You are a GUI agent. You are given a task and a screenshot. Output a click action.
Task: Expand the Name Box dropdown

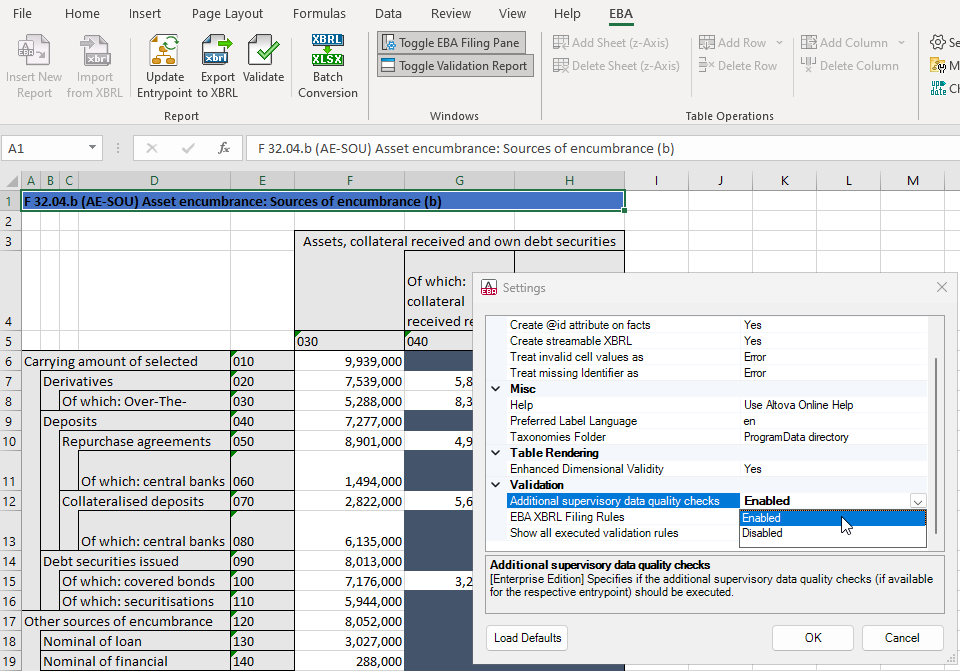point(93,148)
